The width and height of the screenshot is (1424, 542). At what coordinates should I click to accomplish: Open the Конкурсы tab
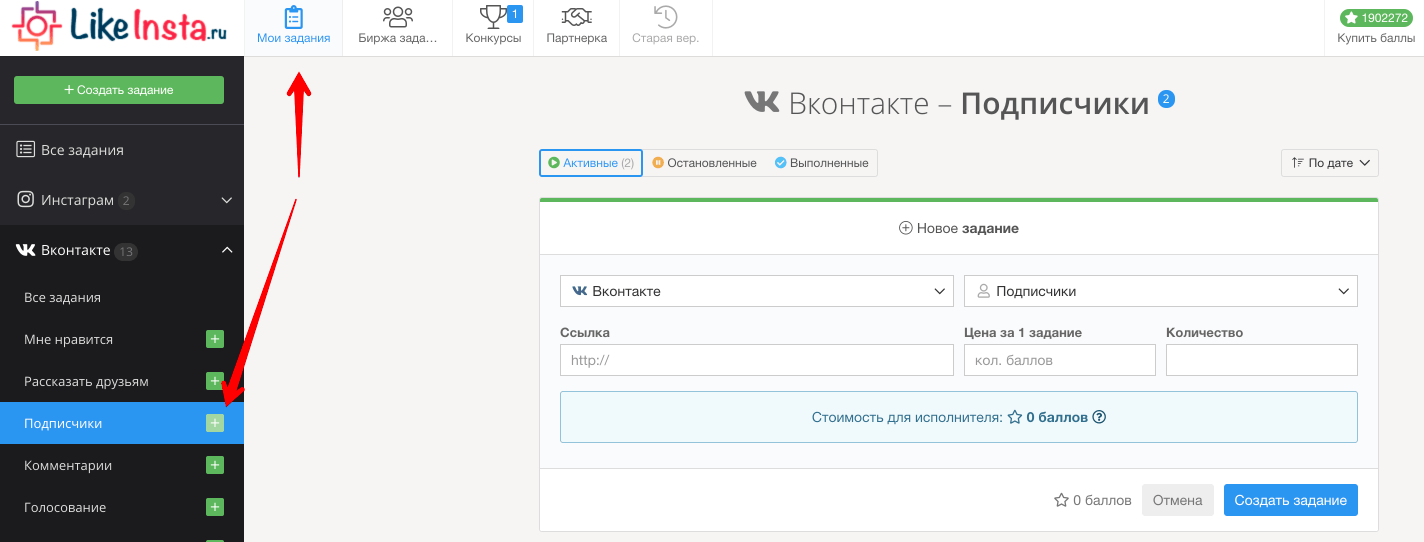(x=493, y=28)
